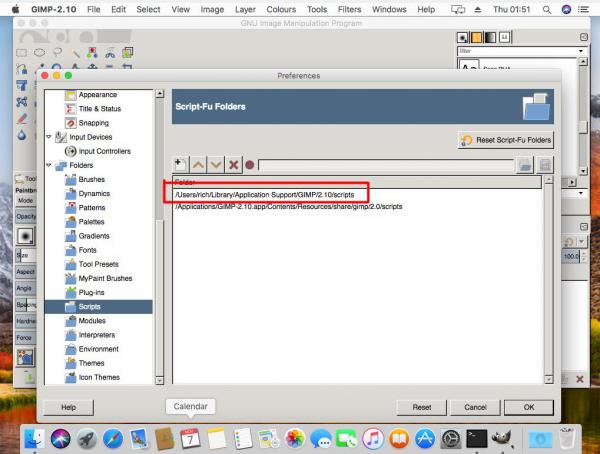Open the Tools menu
Image resolution: width=600 pixels, height=454 pixels.
click(x=317, y=10)
